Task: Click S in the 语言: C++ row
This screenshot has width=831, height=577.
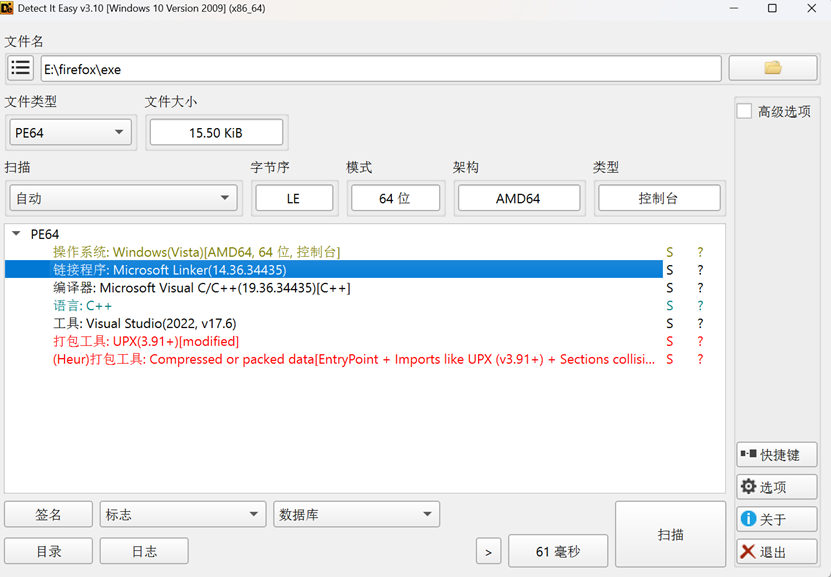Action: (x=670, y=306)
